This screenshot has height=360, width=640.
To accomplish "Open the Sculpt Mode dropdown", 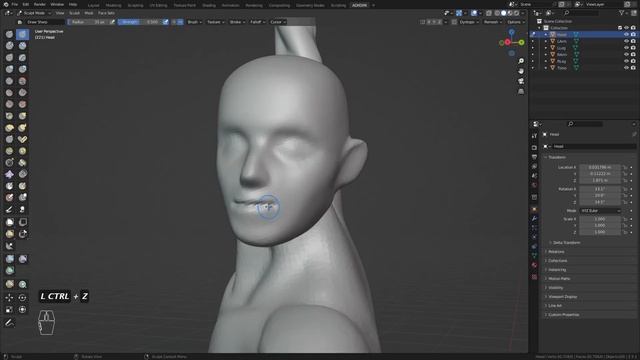I will [x=34, y=13].
